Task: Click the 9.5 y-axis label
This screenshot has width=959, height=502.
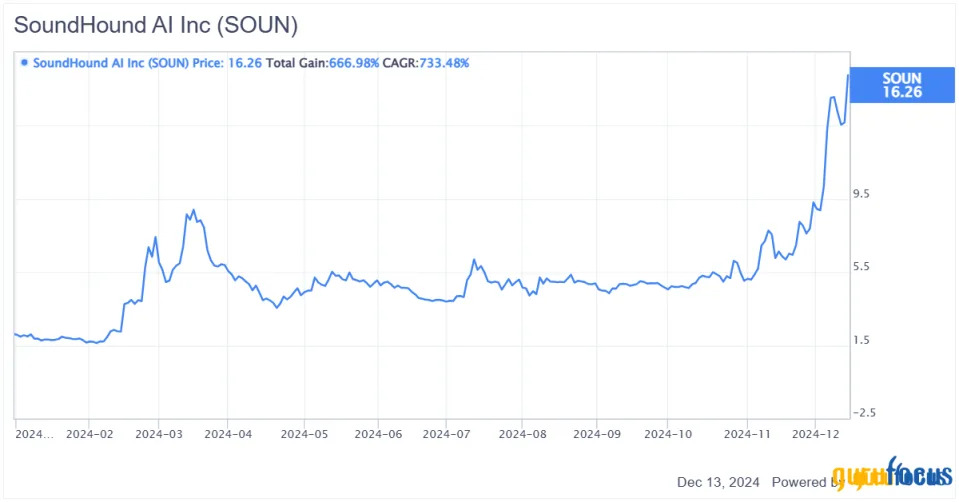Action: (861, 194)
